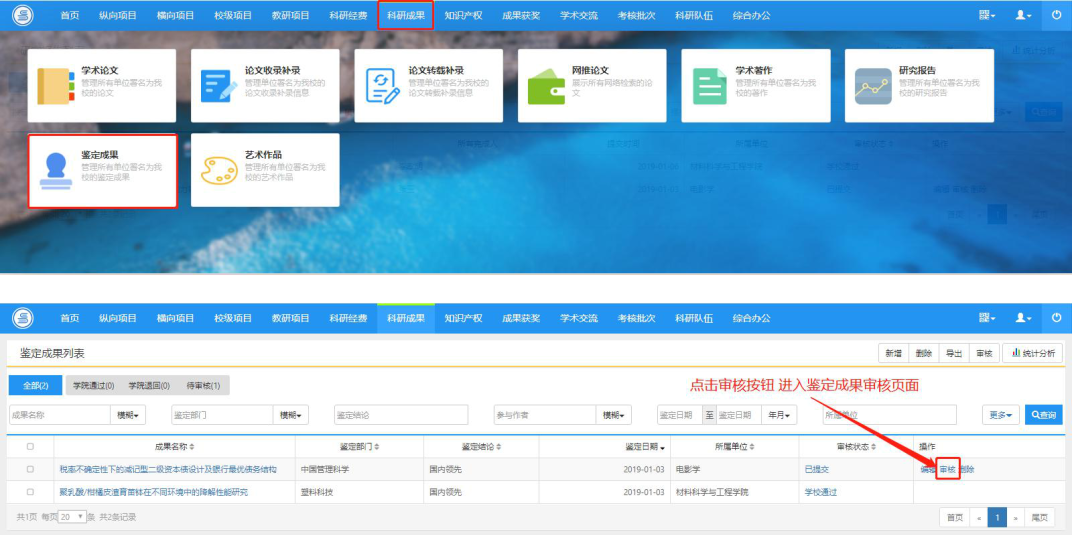Open the records-per-page dropdown showing 20
The height and width of the screenshot is (535, 1072).
[x=72, y=517]
